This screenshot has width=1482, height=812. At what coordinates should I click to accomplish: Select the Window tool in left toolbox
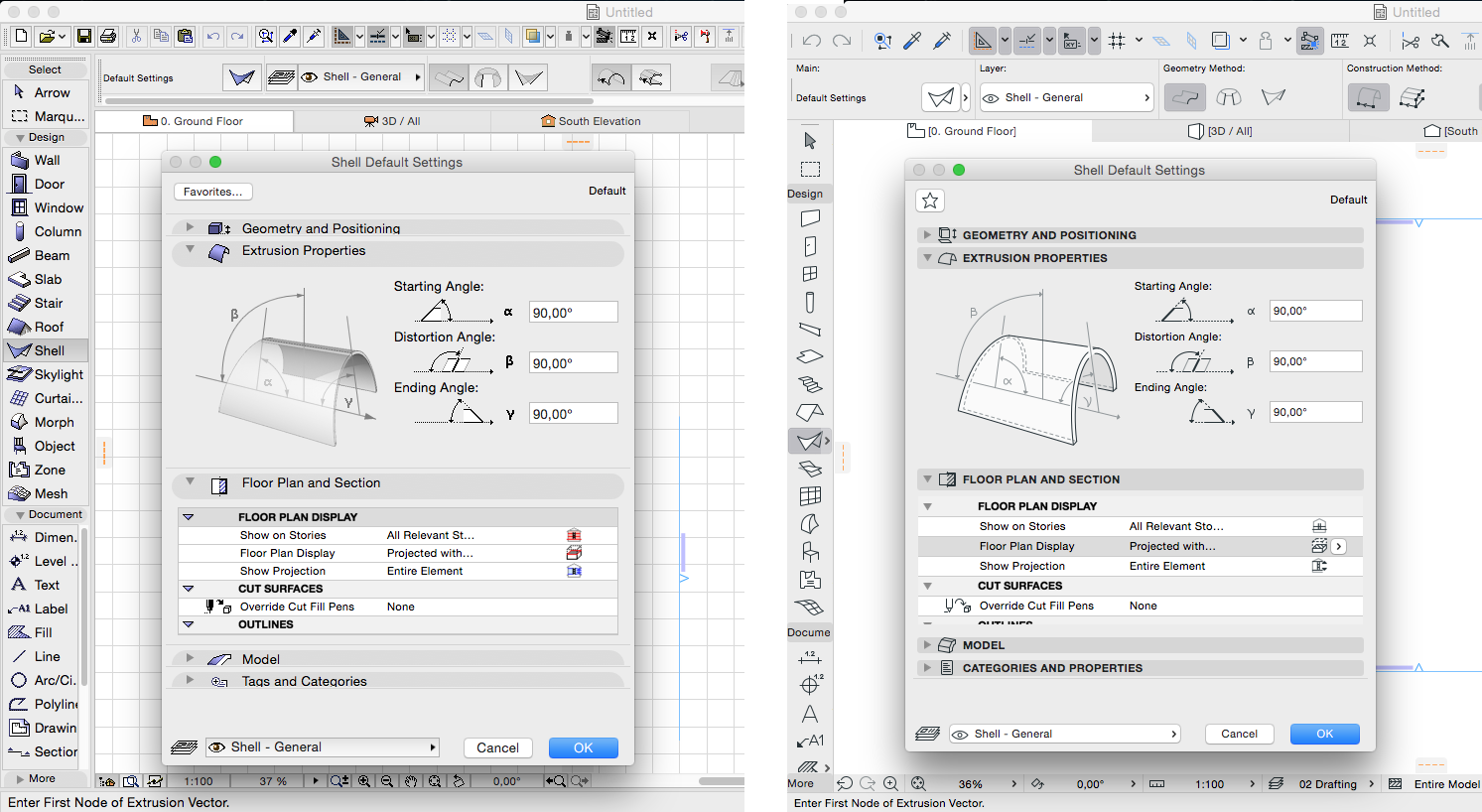pyautogui.click(x=46, y=207)
